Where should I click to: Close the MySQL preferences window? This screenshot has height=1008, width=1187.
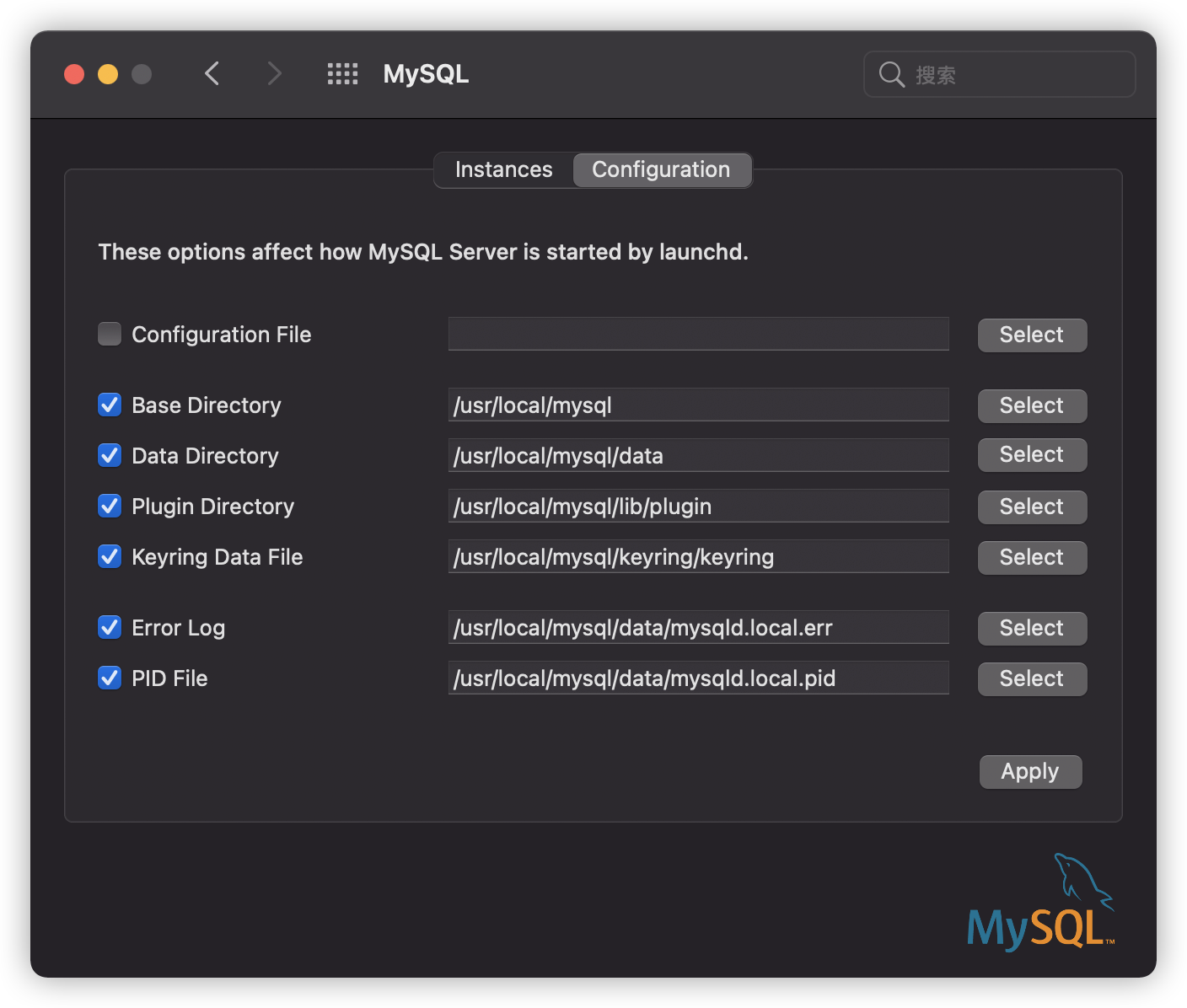[74, 74]
